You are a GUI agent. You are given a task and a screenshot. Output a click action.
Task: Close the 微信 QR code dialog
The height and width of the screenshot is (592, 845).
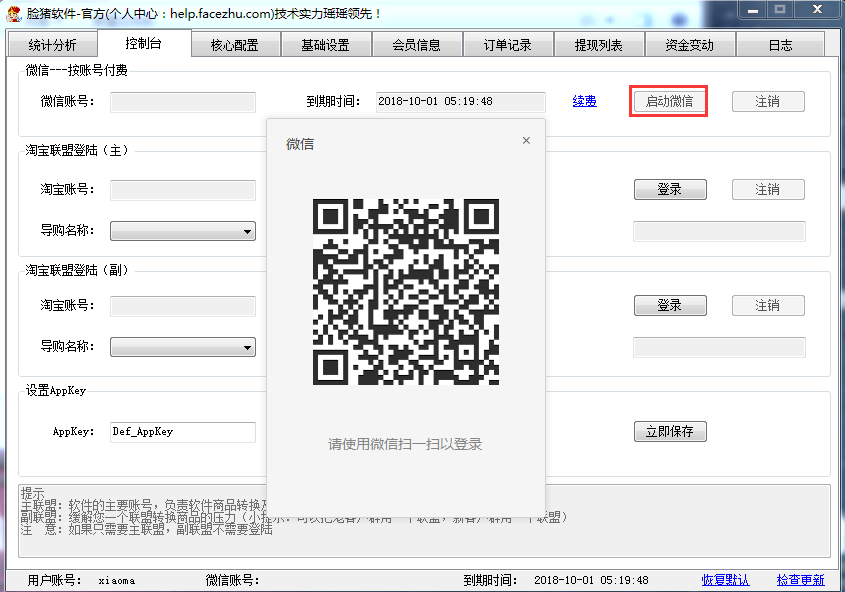tap(527, 141)
